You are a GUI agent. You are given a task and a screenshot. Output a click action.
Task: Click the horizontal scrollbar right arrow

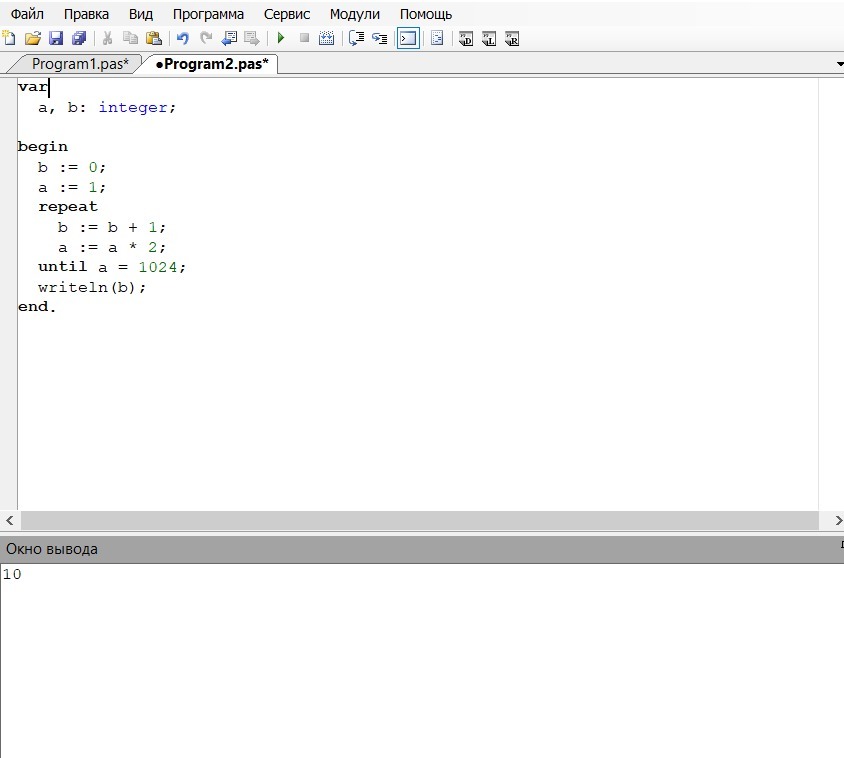point(838,521)
